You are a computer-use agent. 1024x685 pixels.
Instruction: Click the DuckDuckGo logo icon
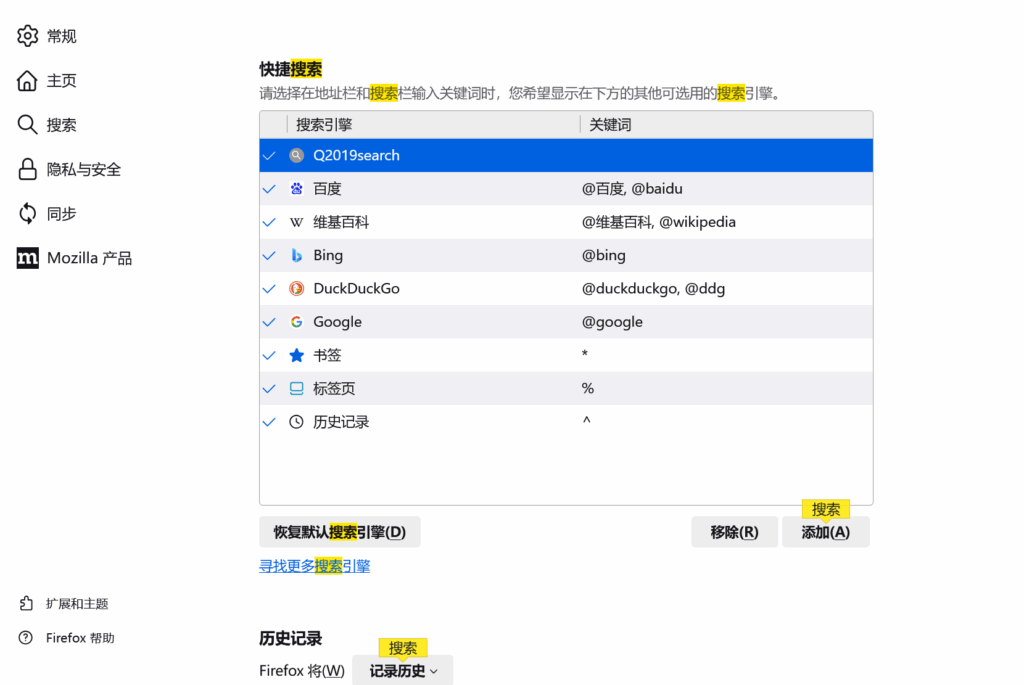296,289
